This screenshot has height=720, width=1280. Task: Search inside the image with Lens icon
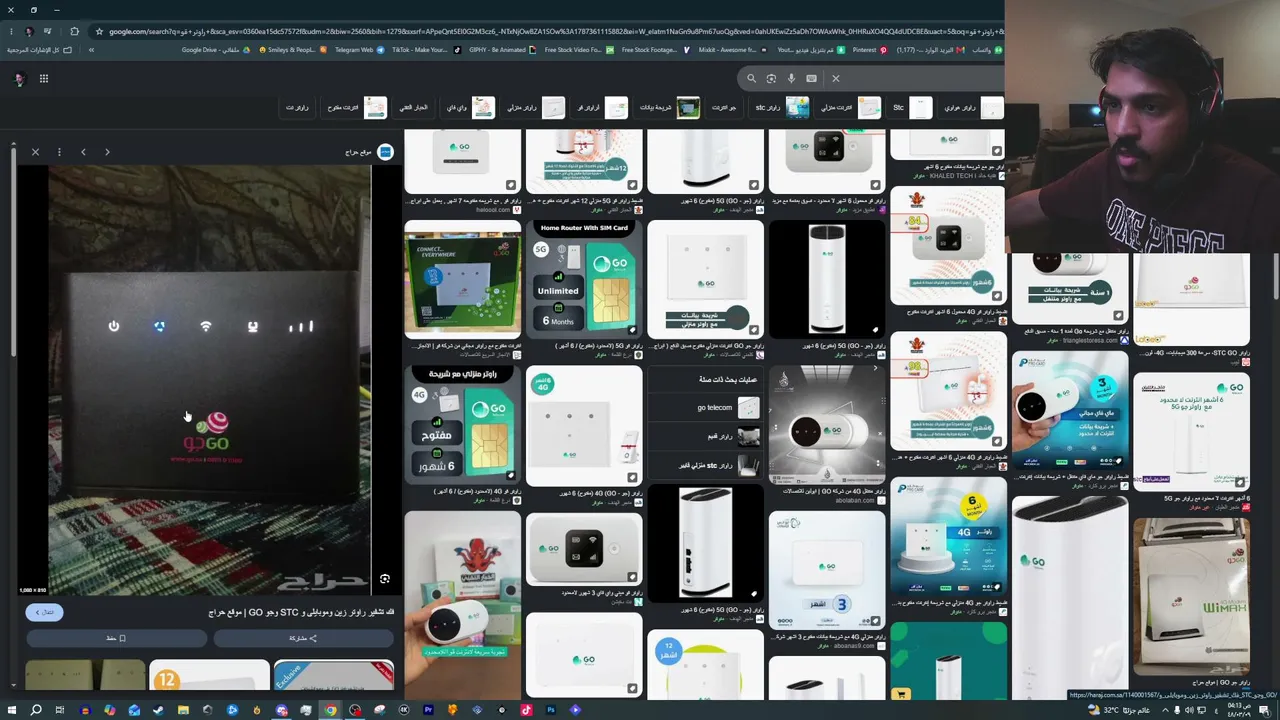[384, 579]
